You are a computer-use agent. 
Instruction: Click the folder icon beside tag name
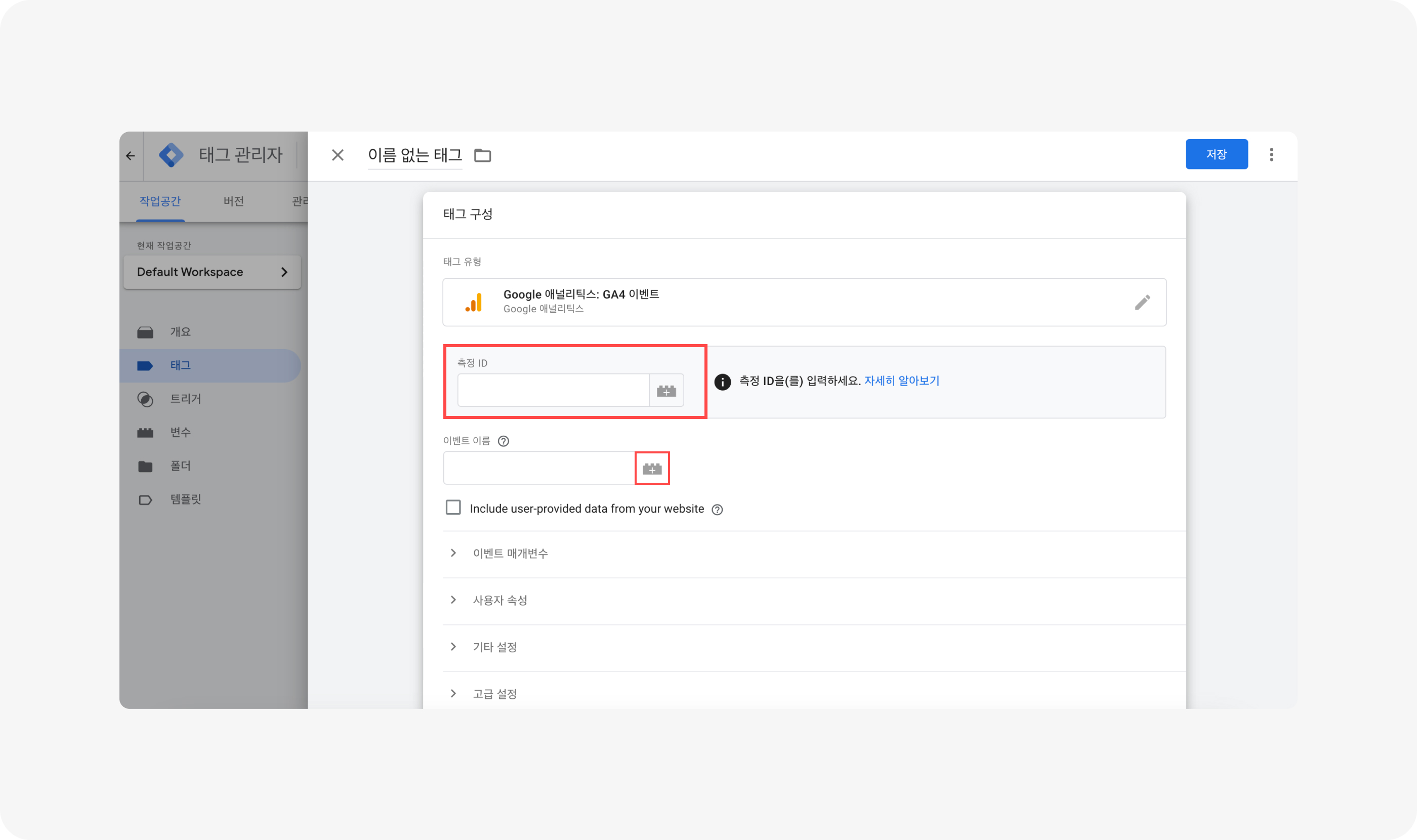(x=482, y=155)
